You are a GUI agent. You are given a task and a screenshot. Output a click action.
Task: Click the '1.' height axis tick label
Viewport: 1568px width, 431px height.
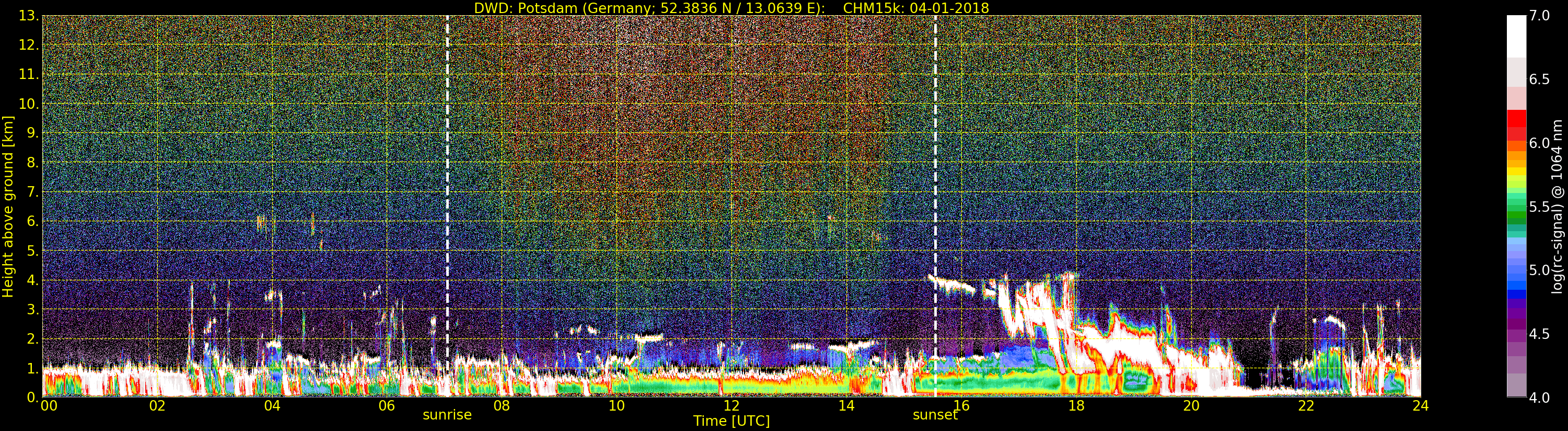[32, 368]
